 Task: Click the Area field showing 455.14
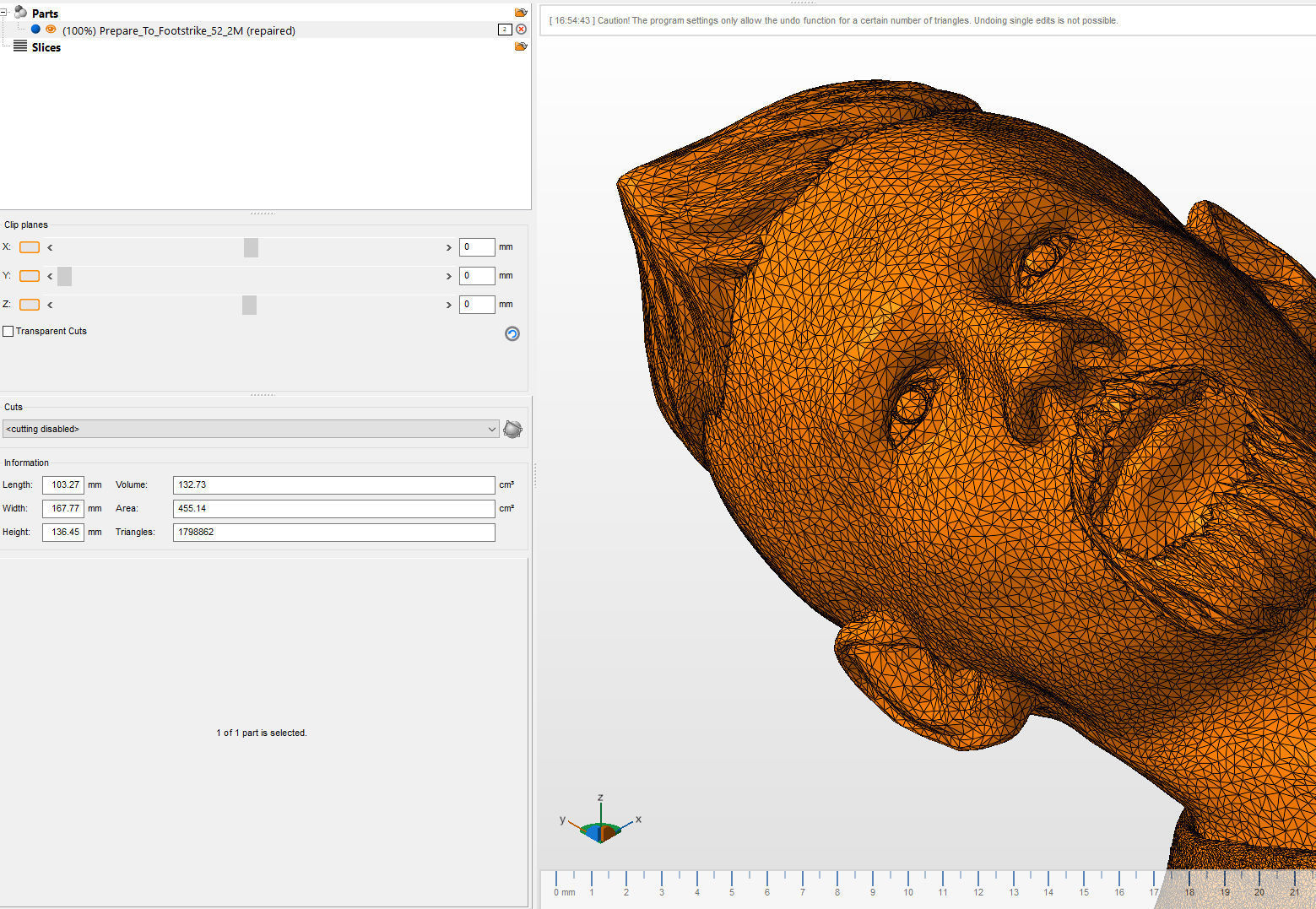pos(334,509)
